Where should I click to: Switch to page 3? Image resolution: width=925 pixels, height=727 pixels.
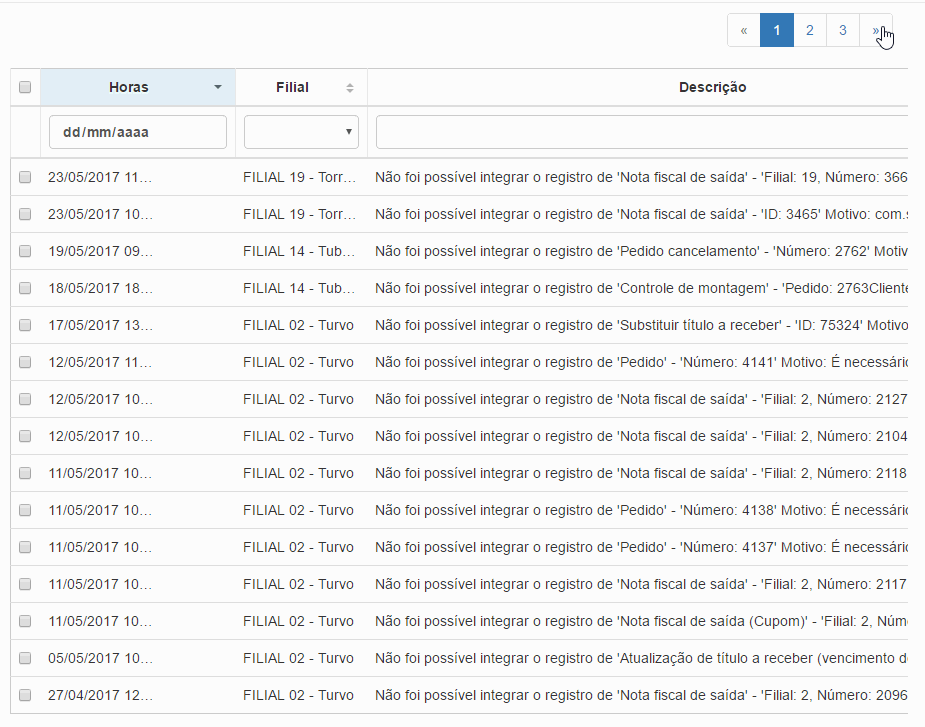point(843,30)
